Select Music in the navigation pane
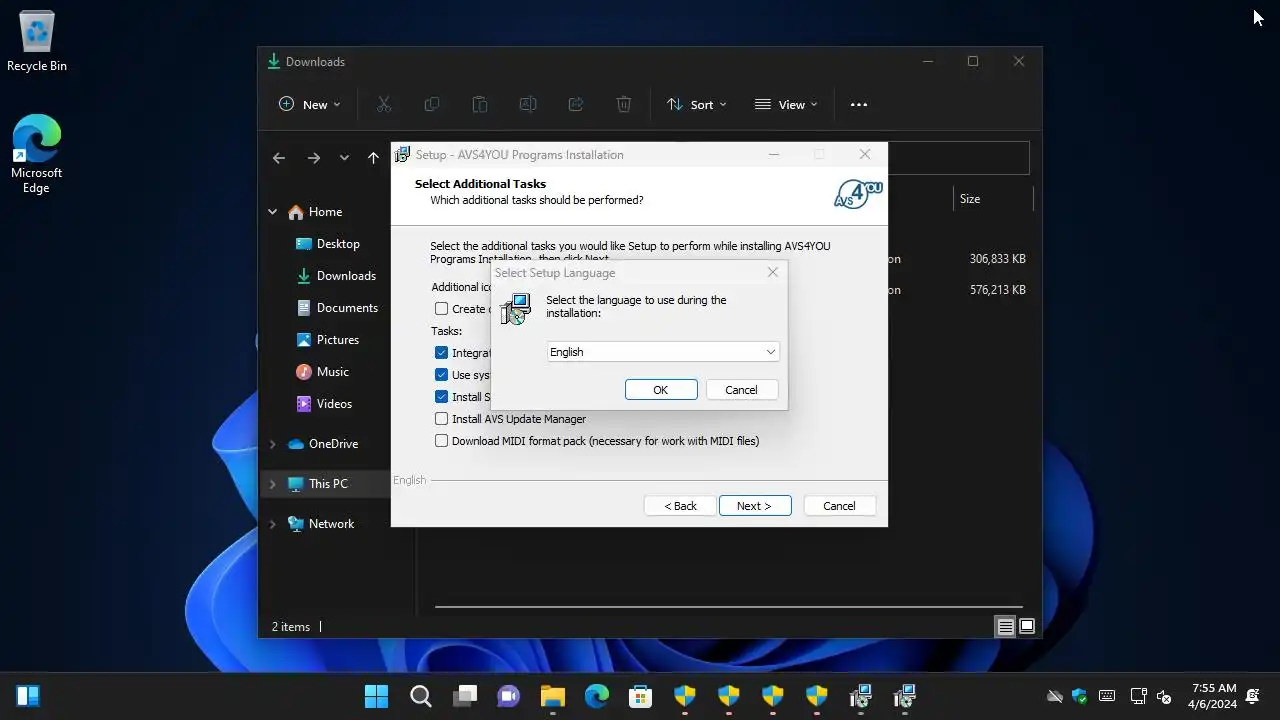Viewport: 1280px width, 720px height. [x=323, y=372]
